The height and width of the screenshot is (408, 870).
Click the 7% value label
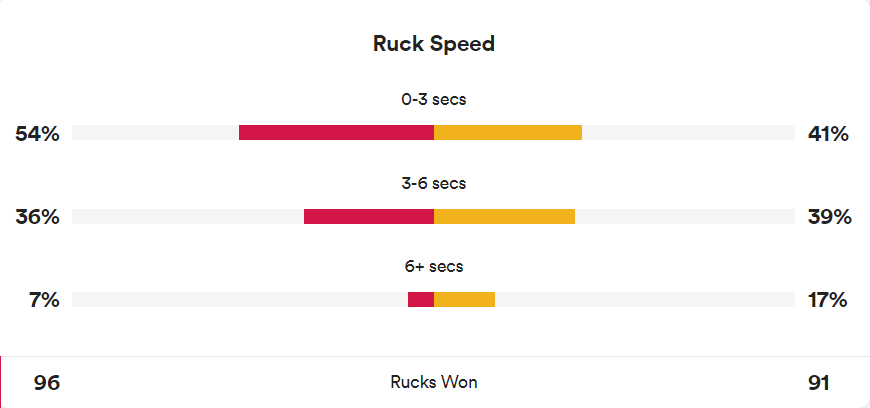pyautogui.click(x=44, y=300)
